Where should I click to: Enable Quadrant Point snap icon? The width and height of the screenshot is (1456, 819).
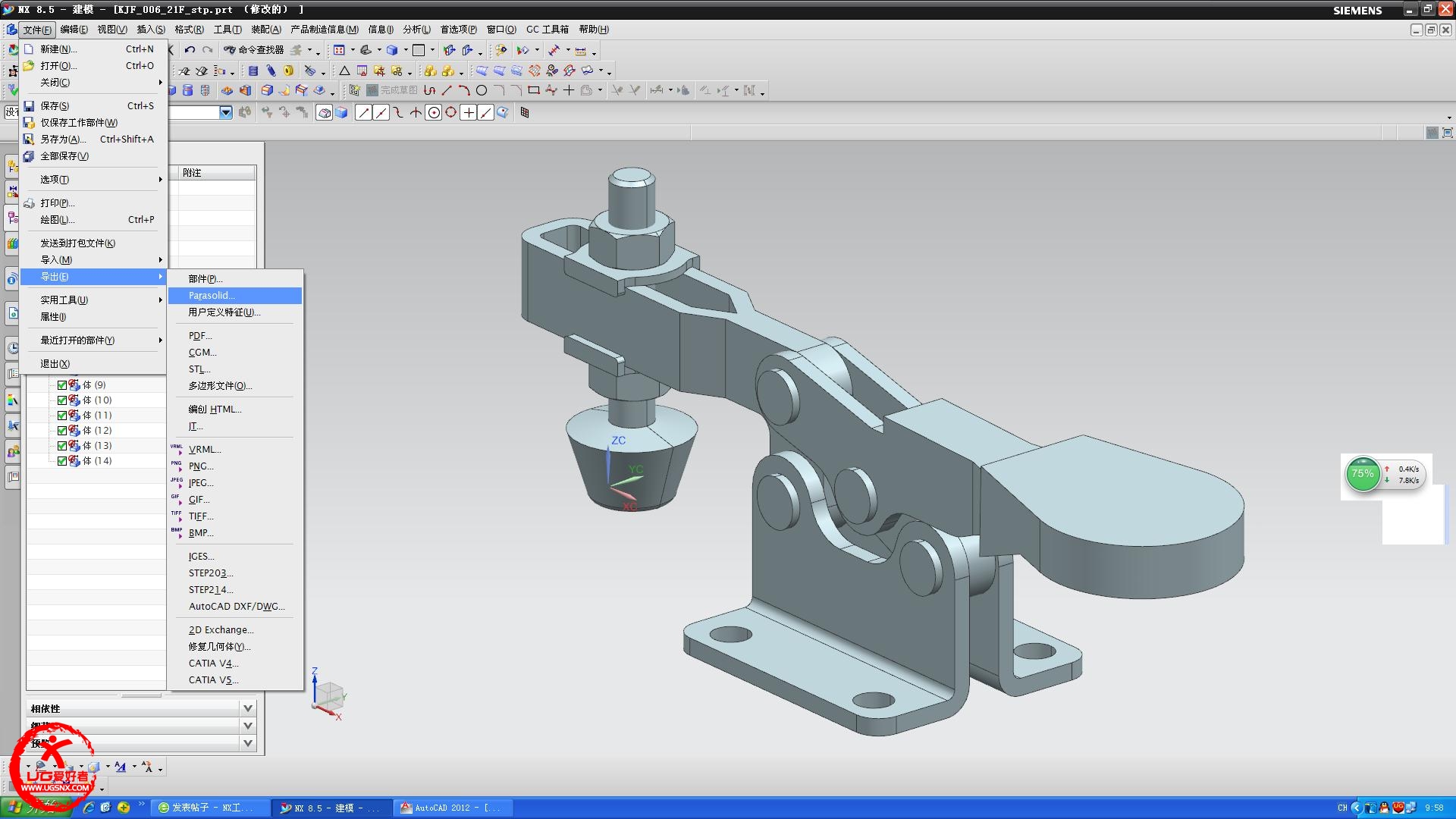(451, 112)
